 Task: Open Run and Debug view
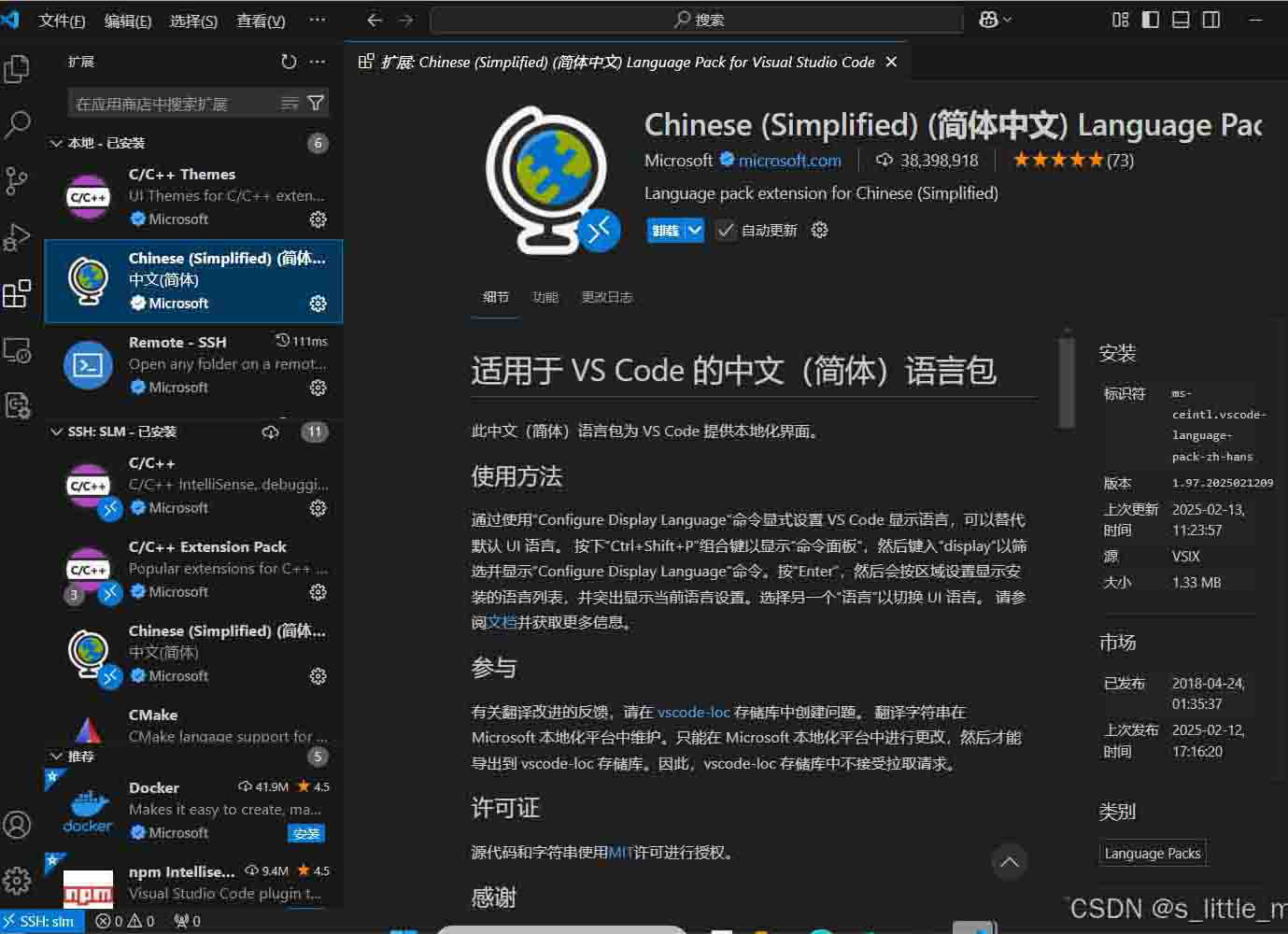click(x=17, y=237)
